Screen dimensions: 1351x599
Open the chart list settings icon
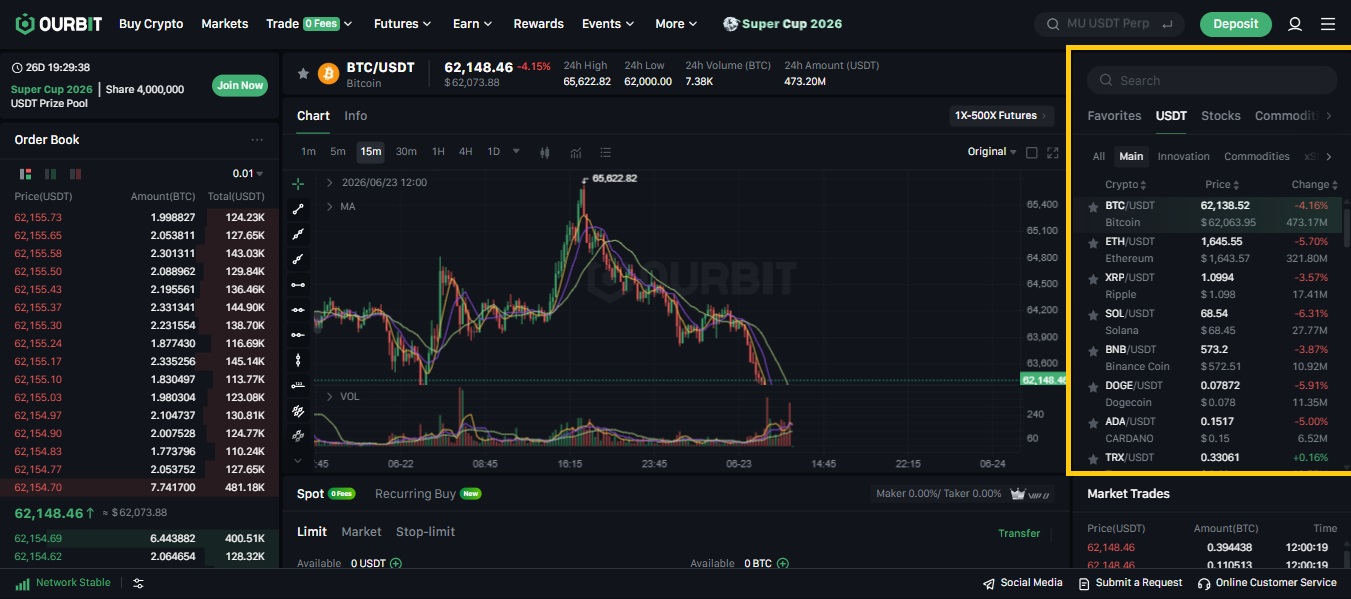(605, 152)
